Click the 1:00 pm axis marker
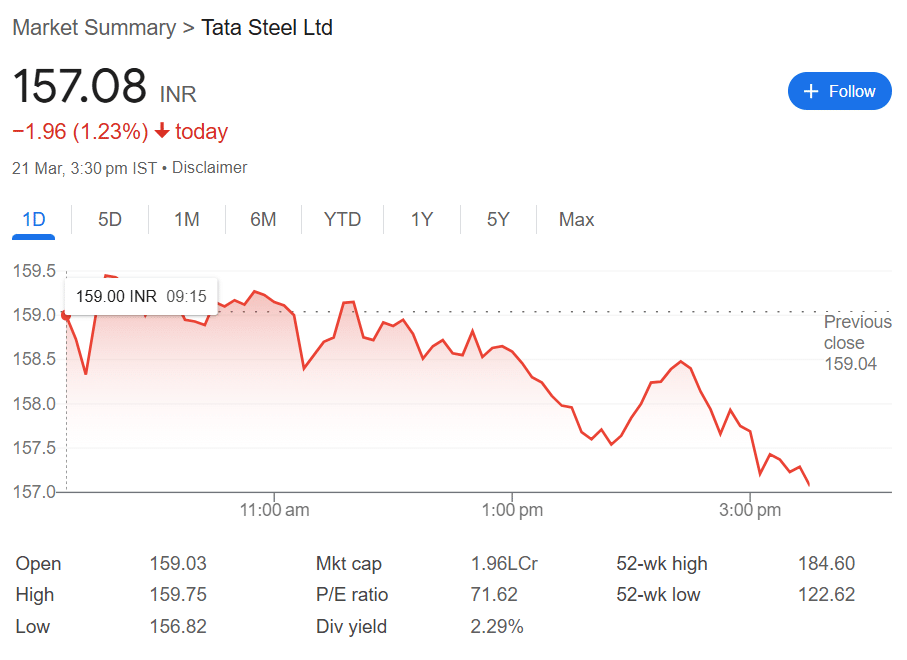 tap(512, 510)
